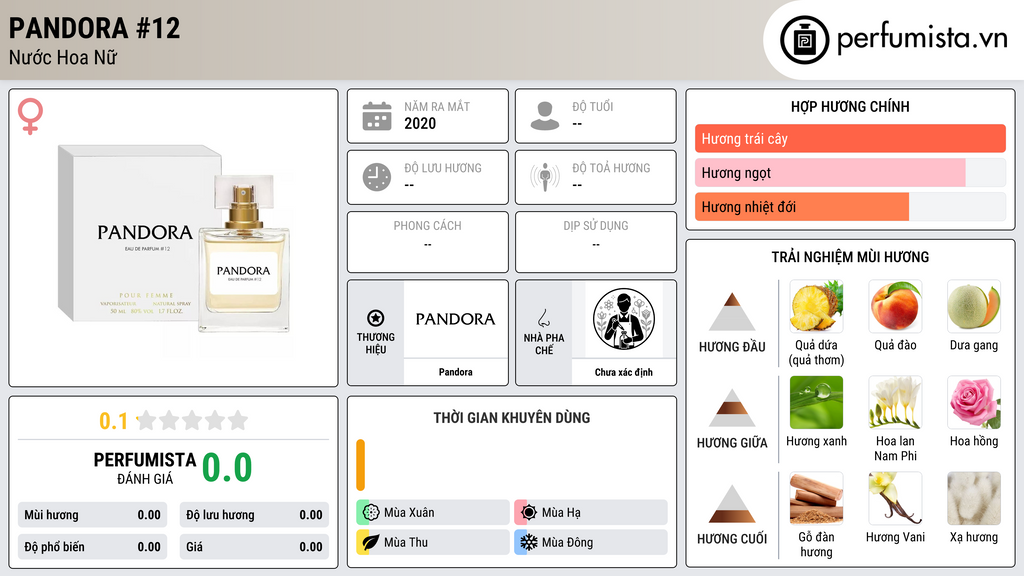Image resolution: width=1024 pixels, height=576 pixels.
Task: Click the Giá 0.00 score row
Action: coord(254,547)
